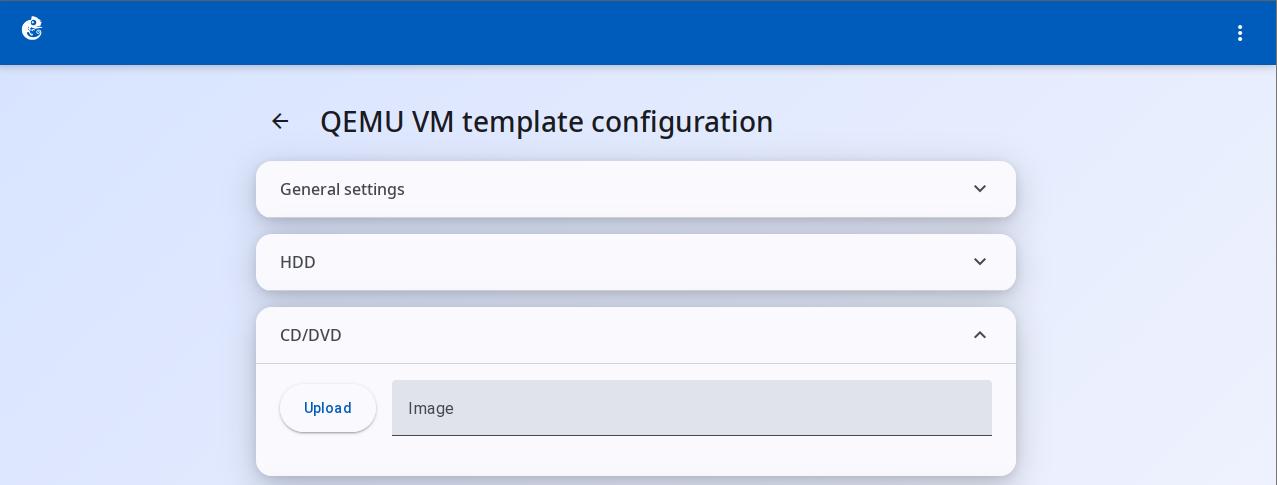Click the GNS3 chameleon logo
This screenshot has width=1277, height=485.
pos(32,29)
